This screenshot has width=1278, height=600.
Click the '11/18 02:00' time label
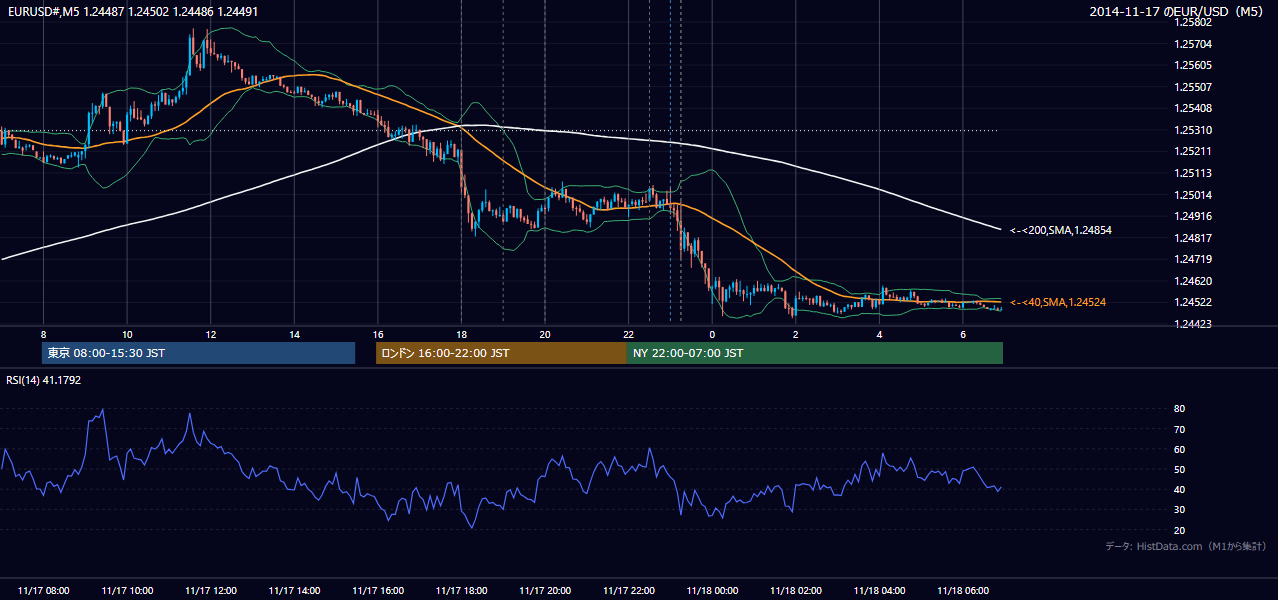(x=796, y=591)
